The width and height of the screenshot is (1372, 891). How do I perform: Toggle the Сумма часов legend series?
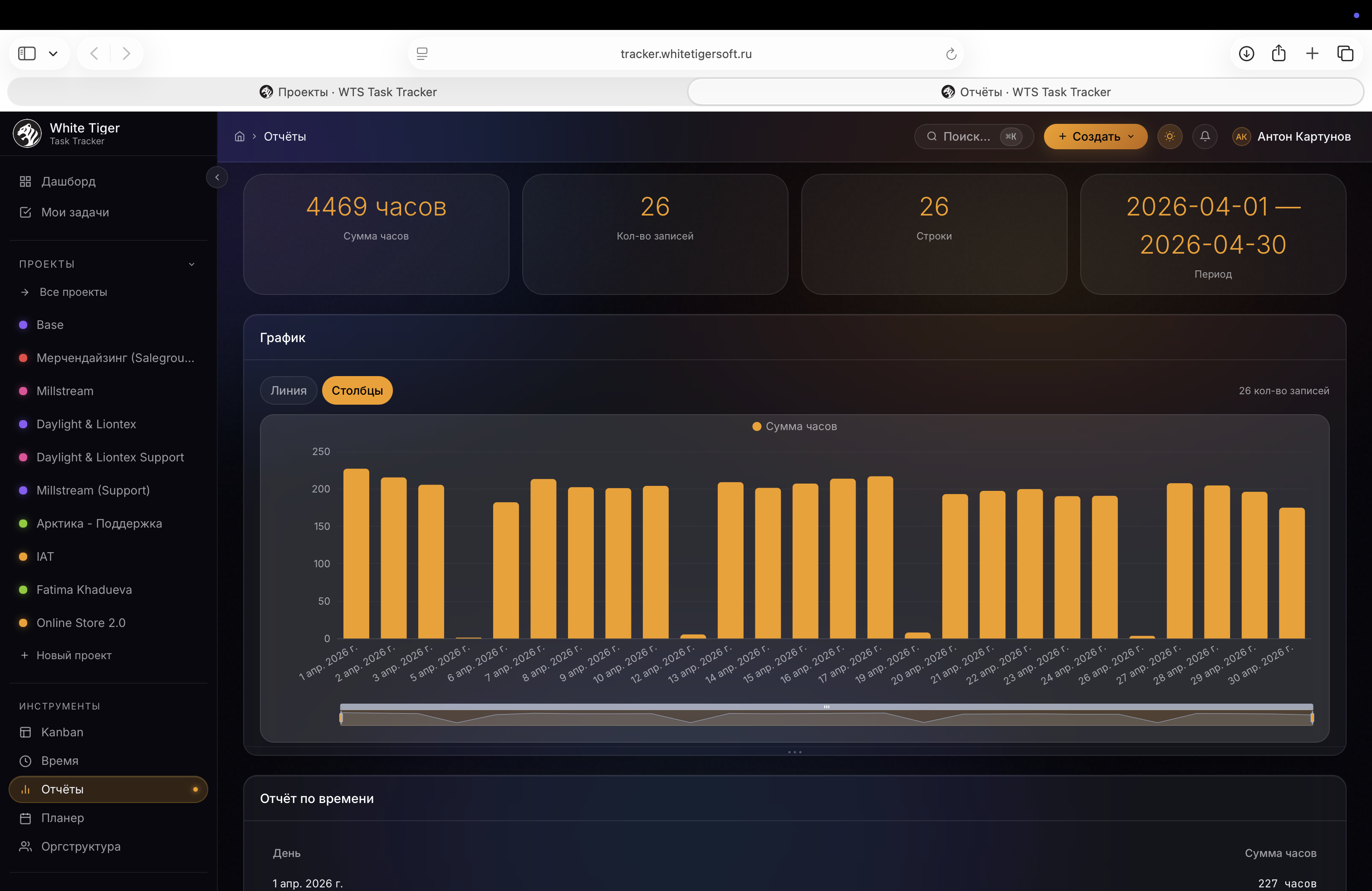[x=794, y=426]
